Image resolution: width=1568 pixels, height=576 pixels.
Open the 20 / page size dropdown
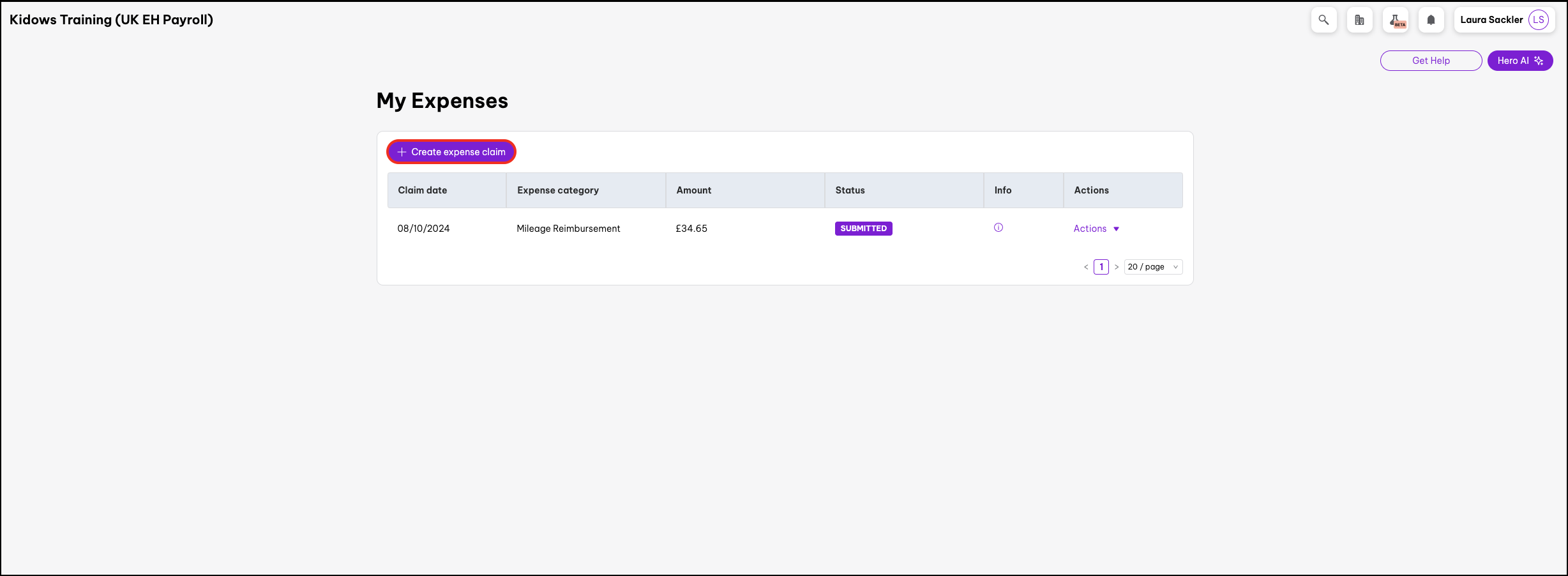click(1152, 267)
